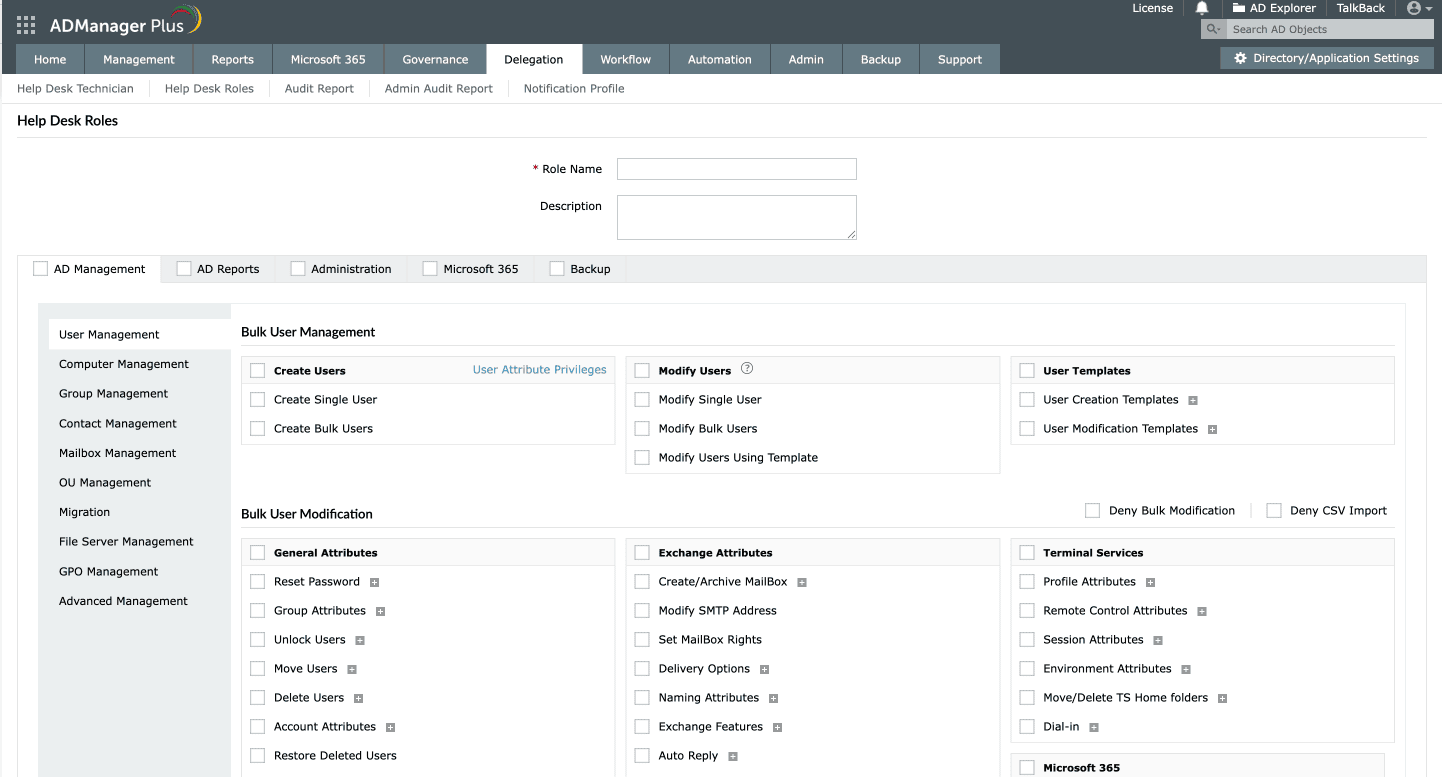The height and width of the screenshot is (777, 1442).
Task: Expand Exchange Features plus icon
Action: pyautogui.click(x=777, y=727)
